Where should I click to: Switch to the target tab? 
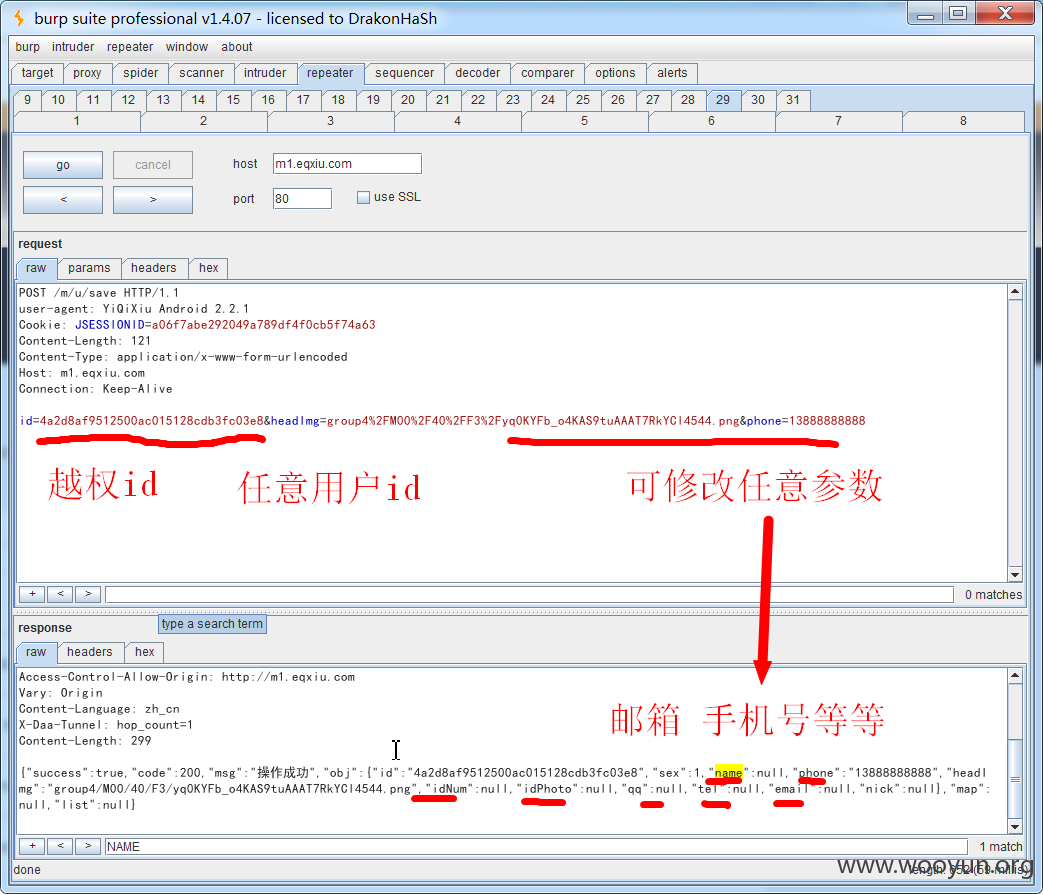(x=37, y=73)
